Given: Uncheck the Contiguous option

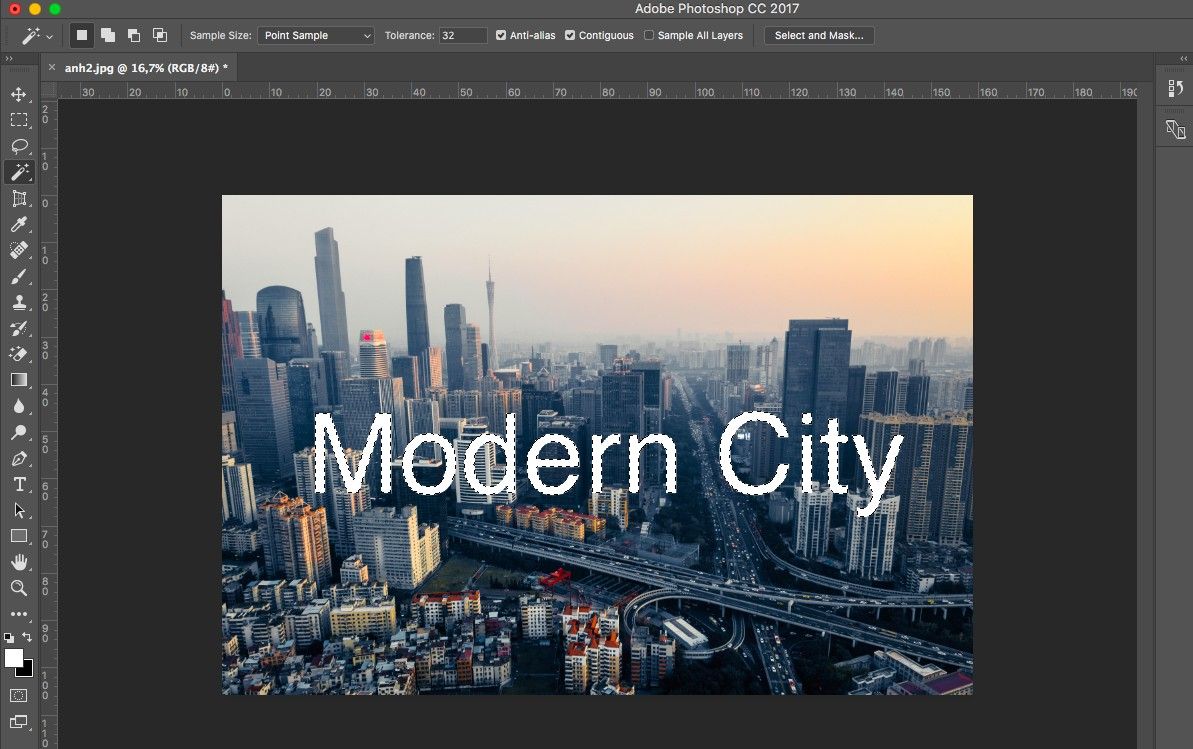Looking at the screenshot, I should coord(570,35).
